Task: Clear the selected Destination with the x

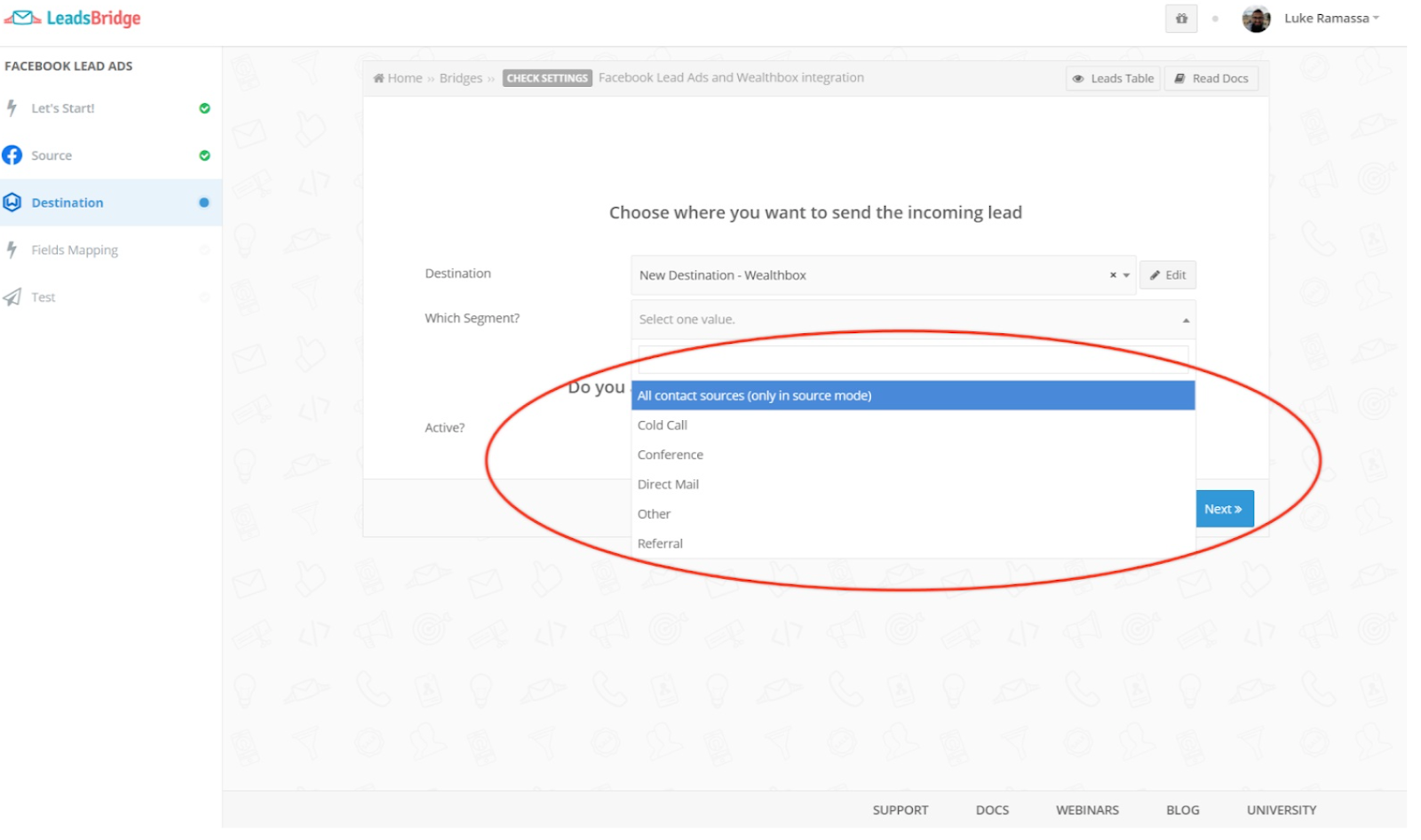Action: pyautogui.click(x=1113, y=275)
